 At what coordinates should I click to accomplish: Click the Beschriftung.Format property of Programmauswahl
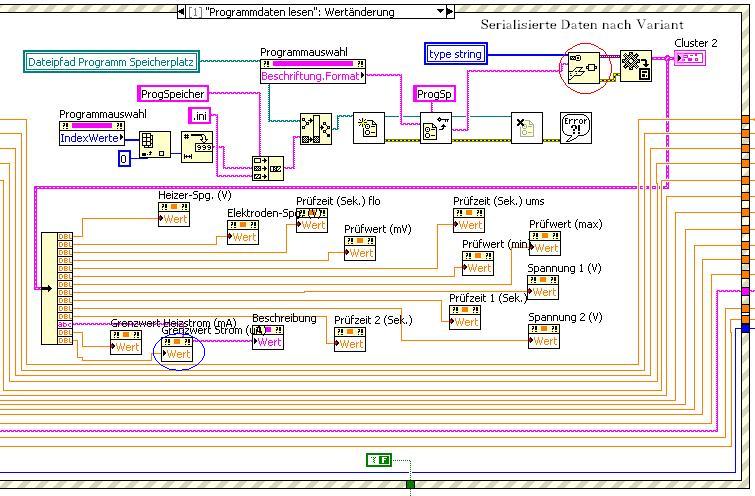(312, 76)
